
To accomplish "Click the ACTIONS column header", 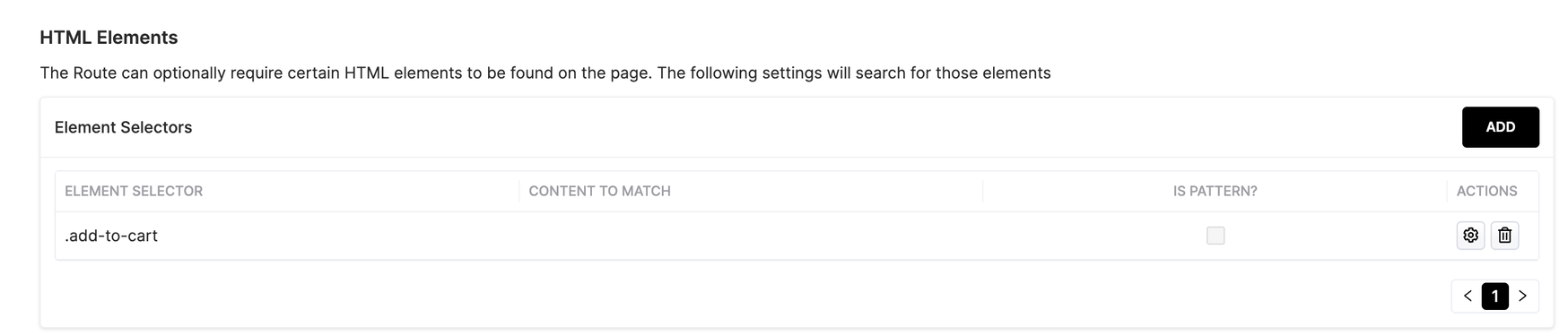I will point(1486,191).
